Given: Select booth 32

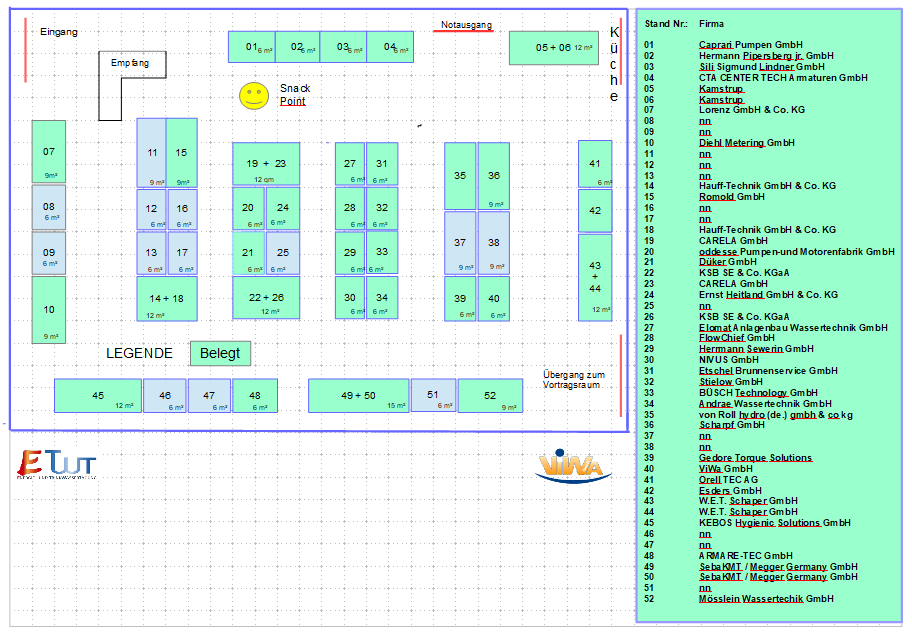Looking at the screenshot, I should [382, 208].
